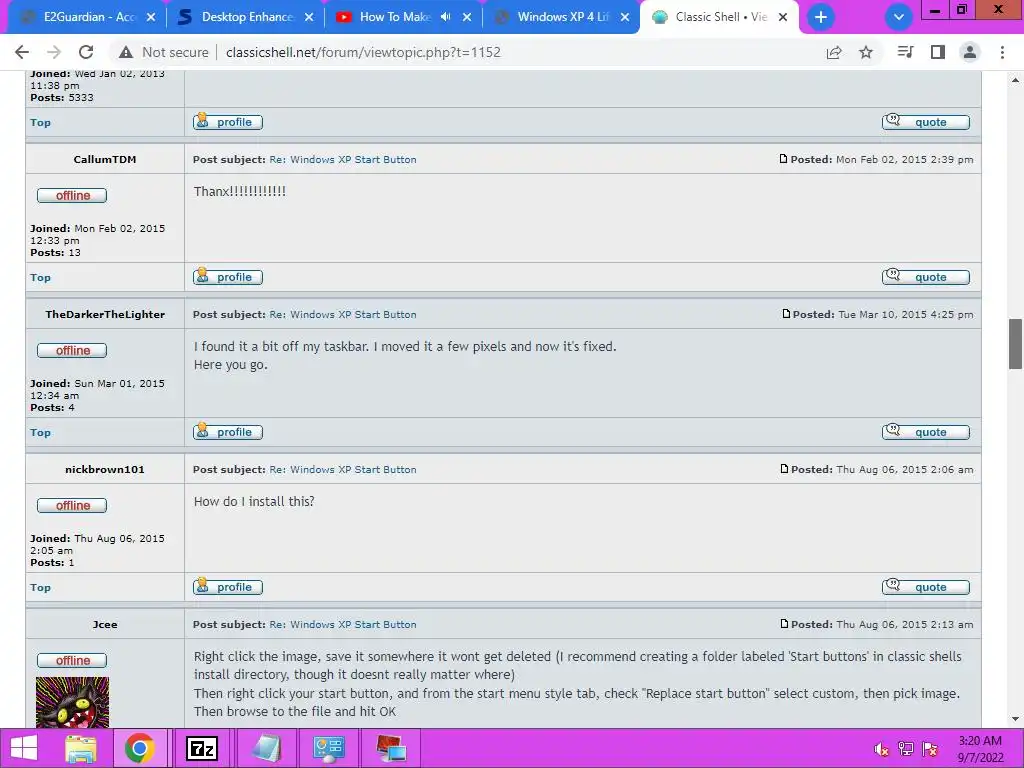The width and height of the screenshot is (1024, 768).
Task: Expand the tab search dropdown
Action: click(899, 17)
